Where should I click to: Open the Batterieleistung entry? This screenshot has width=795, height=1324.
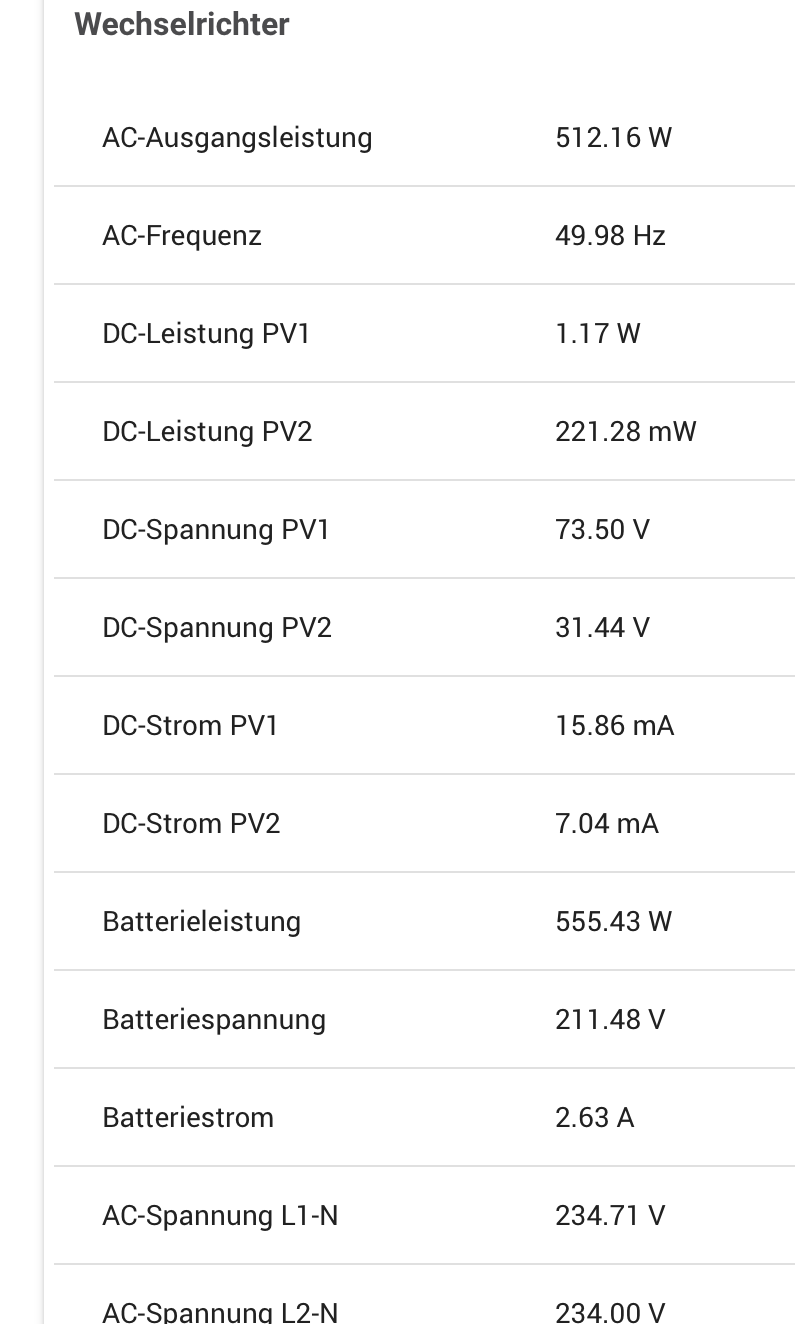pyautogui.click(x=424, y=921)
